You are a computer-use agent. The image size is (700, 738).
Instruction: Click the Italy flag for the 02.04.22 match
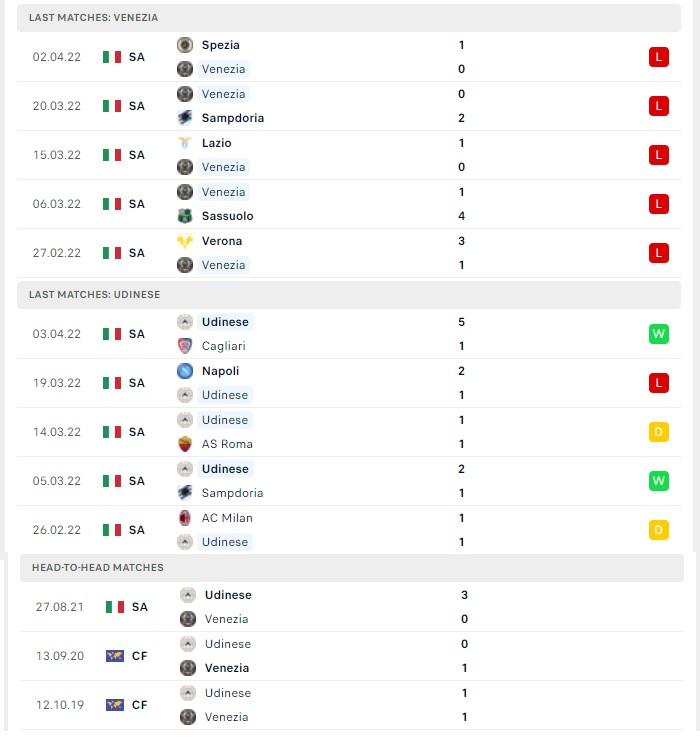pos(112,57)
